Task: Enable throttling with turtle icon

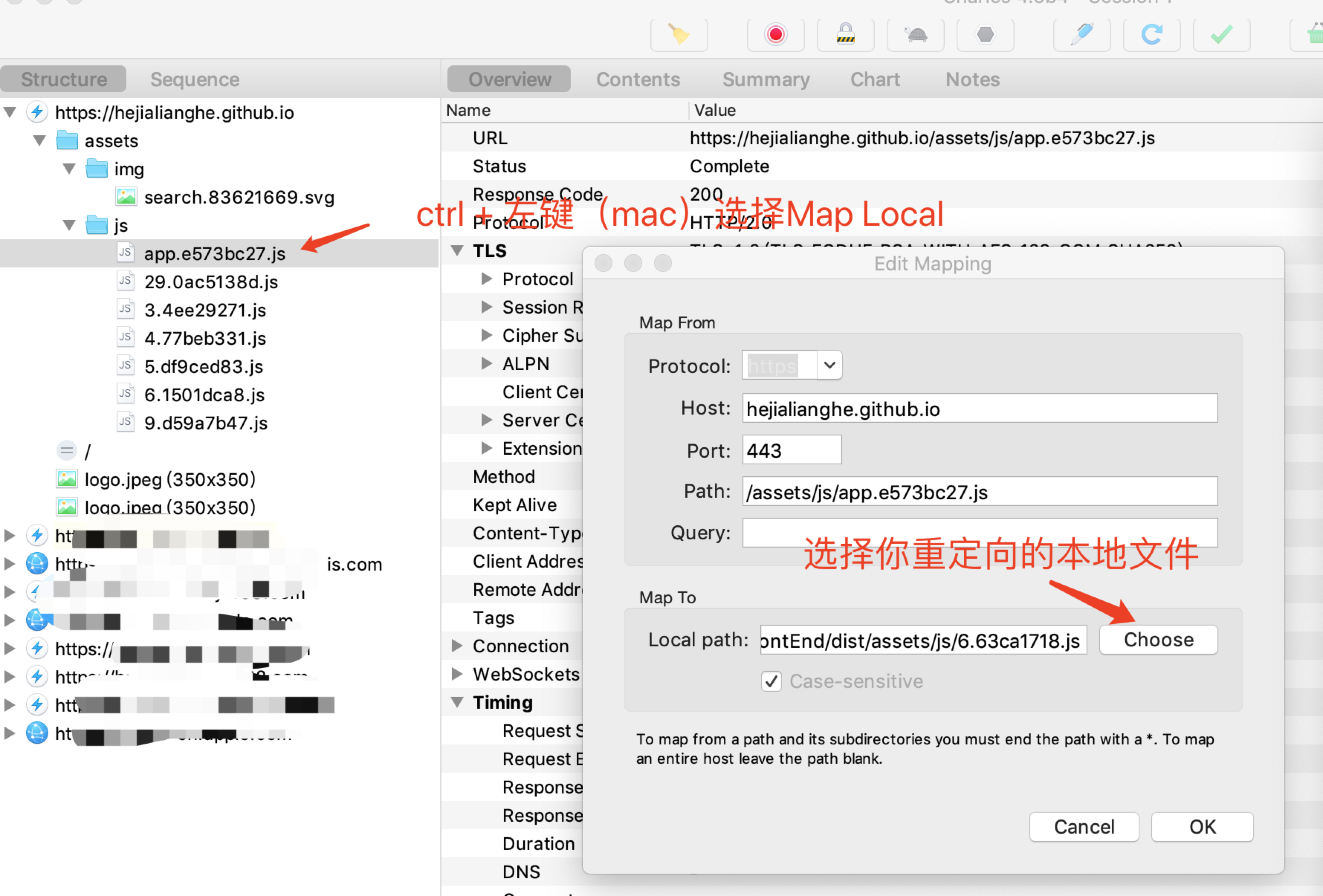Action: pyautogui.click(x=915, y=35)
